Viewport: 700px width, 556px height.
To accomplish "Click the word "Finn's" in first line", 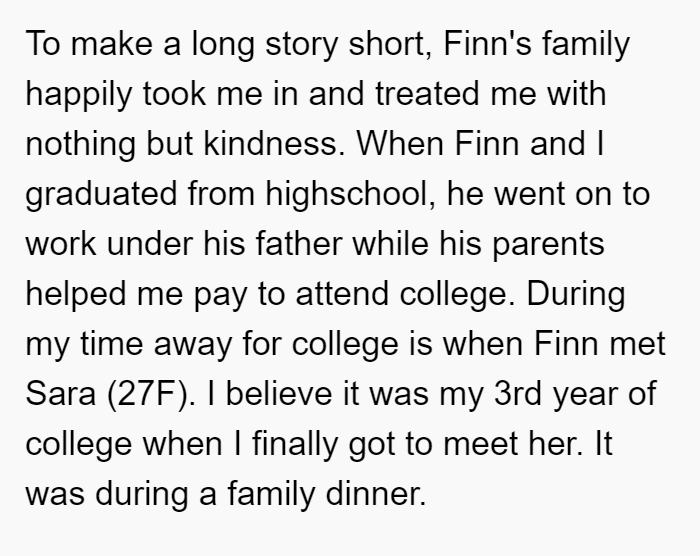I will pos(487,44).
